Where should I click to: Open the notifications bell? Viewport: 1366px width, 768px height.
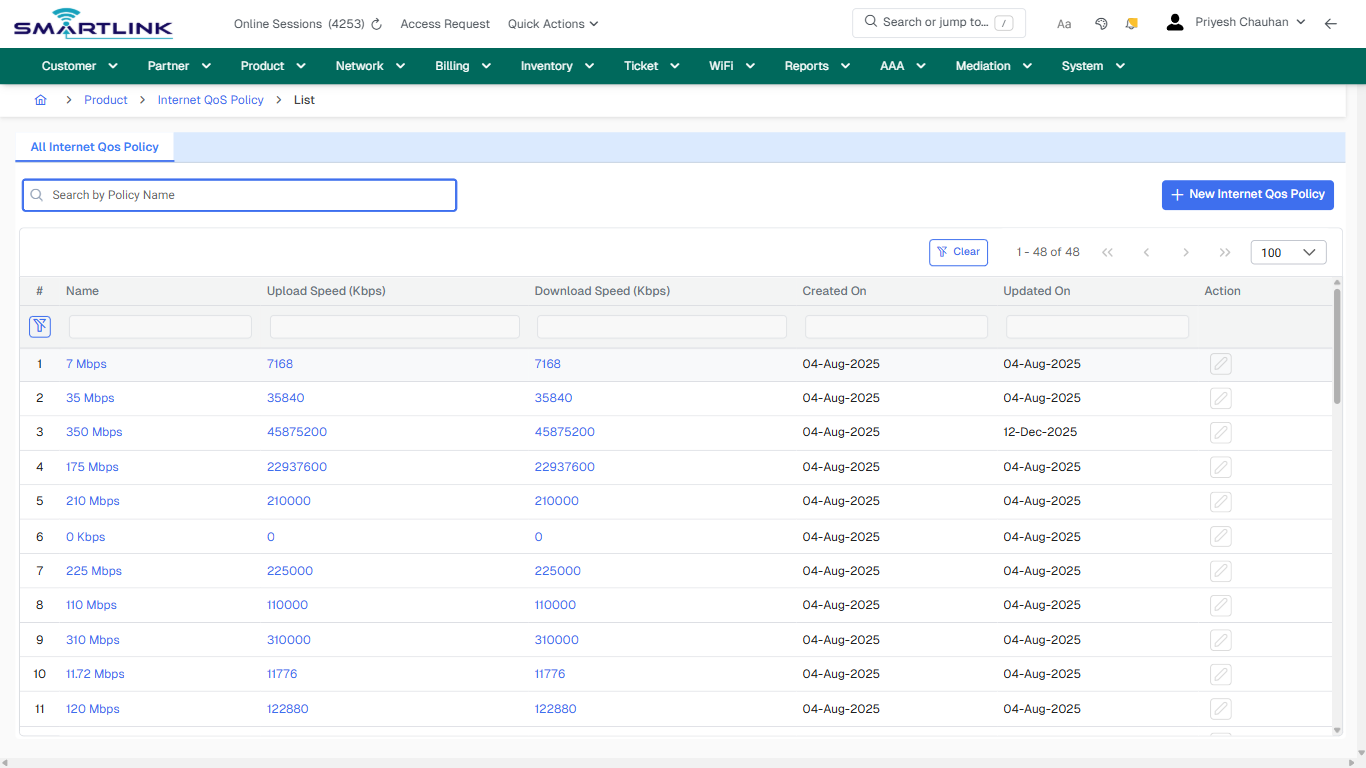tap(1131, 22)
